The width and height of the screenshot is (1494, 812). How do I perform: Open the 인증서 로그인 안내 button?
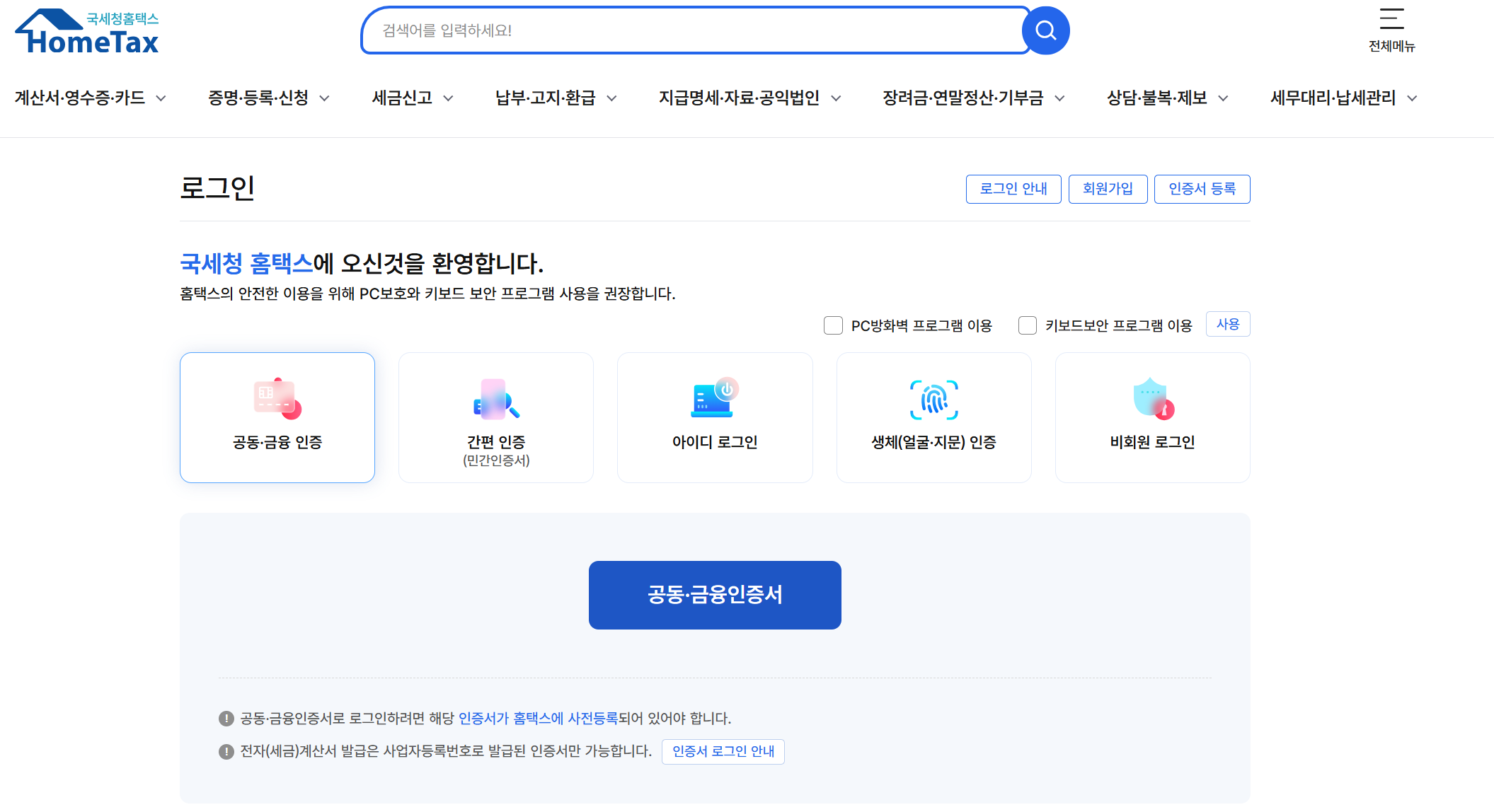pos(723,751)
